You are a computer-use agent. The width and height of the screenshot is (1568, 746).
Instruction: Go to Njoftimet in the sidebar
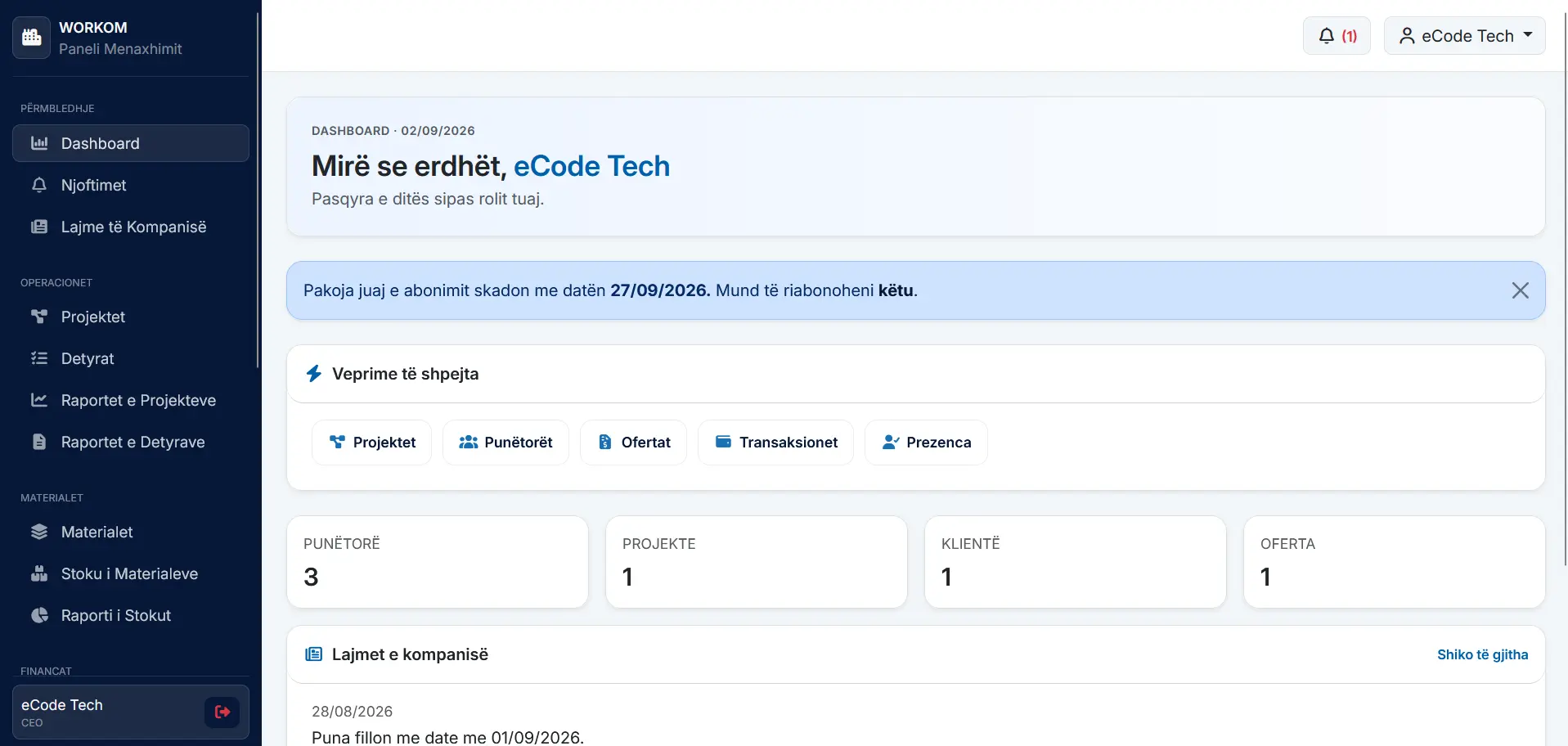pyautogui.click(x=131, y=185)
